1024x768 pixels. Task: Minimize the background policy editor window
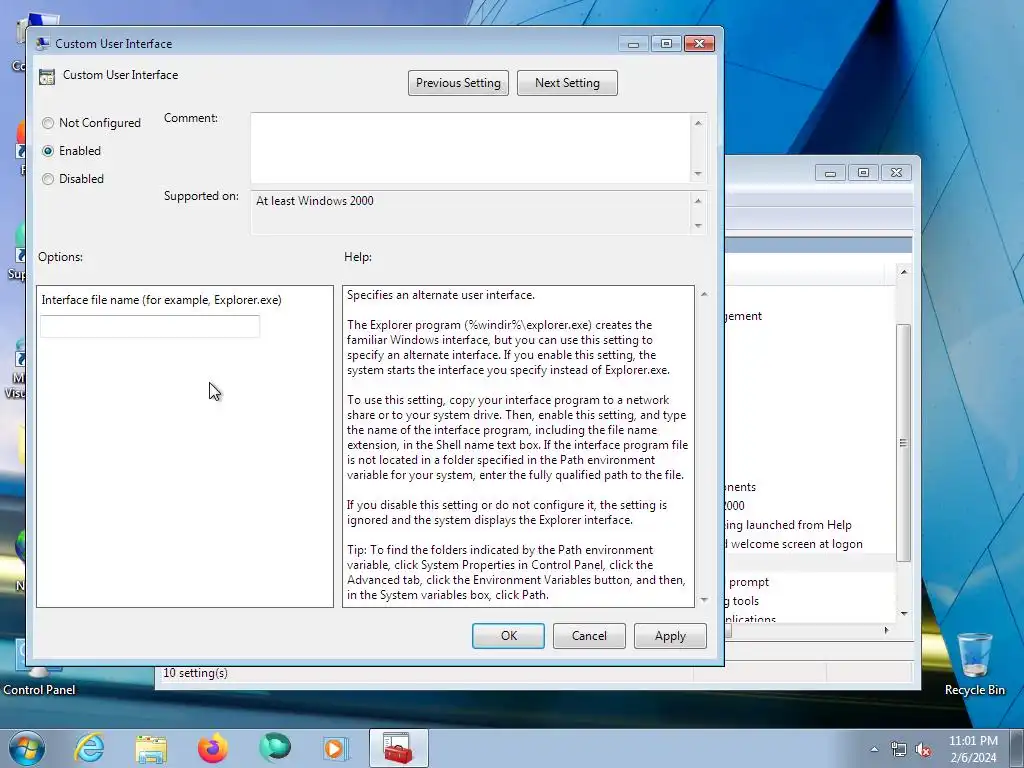(830, 172)
